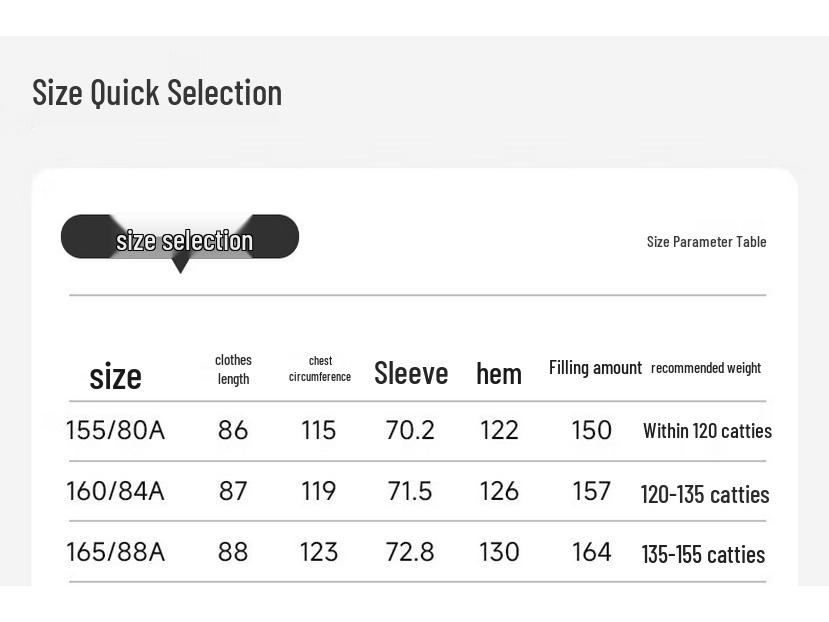Viewport: 829px width, 622px height.
Task: Click the 120-135 catties weight cell
Action: tap(705, 494)
